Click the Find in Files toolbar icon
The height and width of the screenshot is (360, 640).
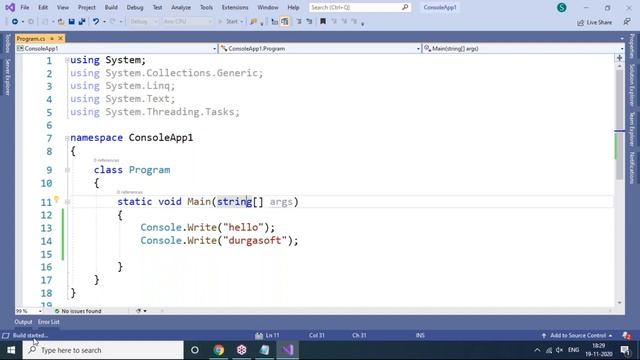(253, 22)
